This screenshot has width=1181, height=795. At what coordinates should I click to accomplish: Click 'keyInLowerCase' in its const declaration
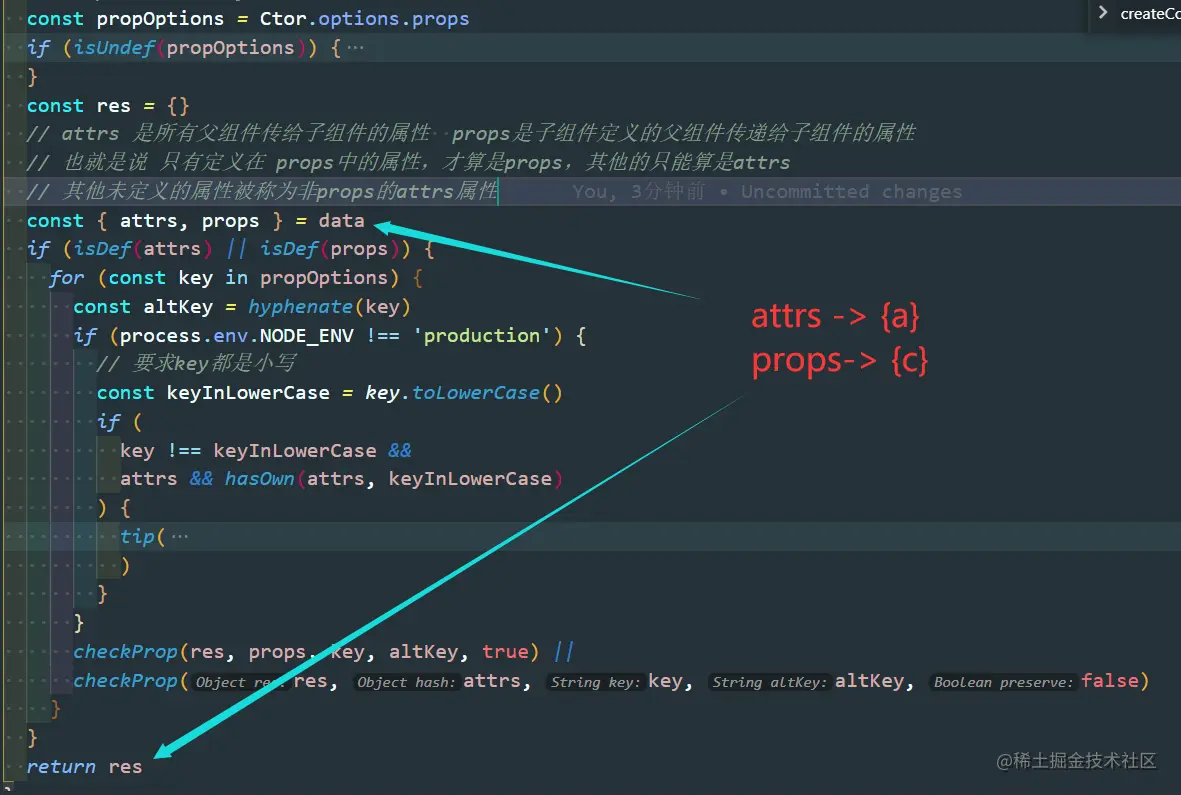tap(248, 393)
